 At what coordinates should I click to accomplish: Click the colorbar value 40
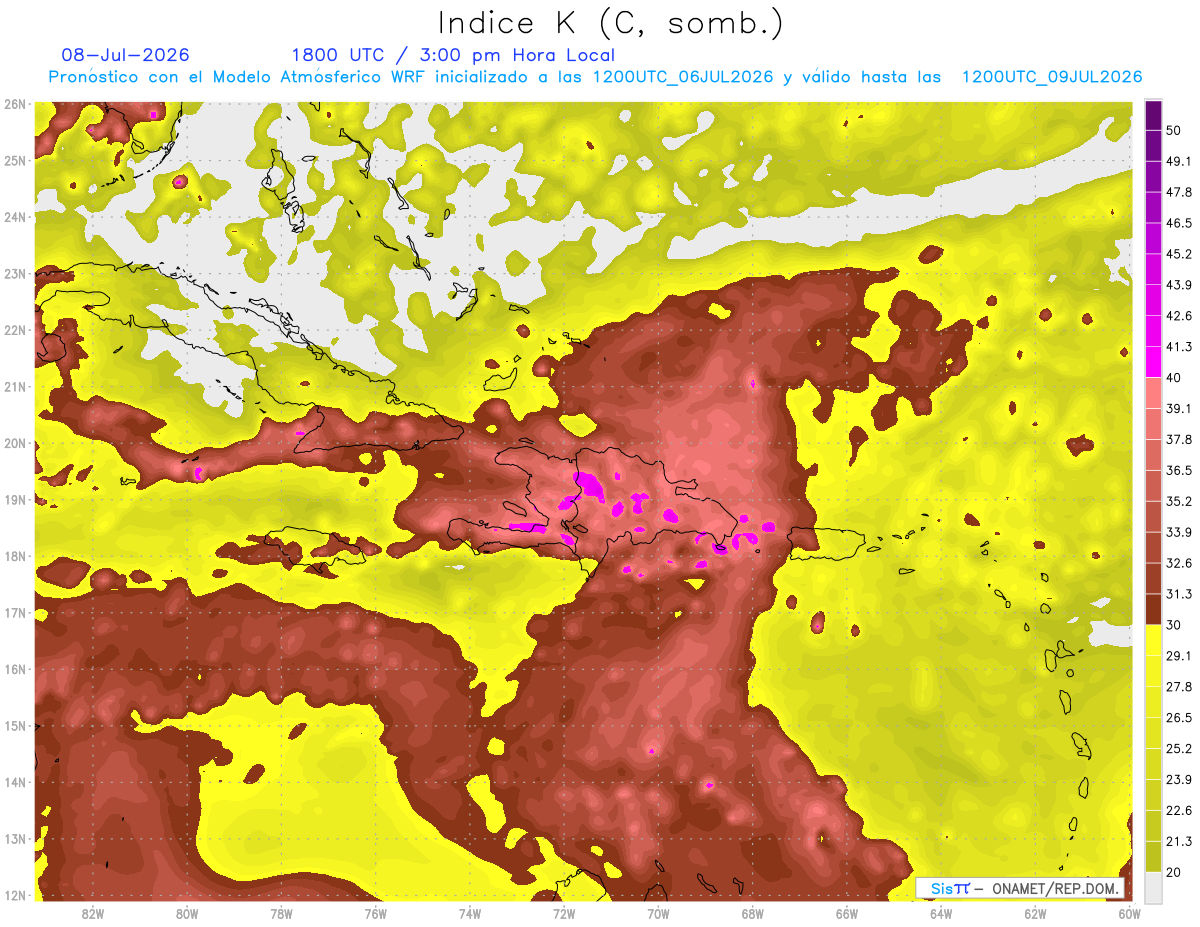[x=1175, y=378]
